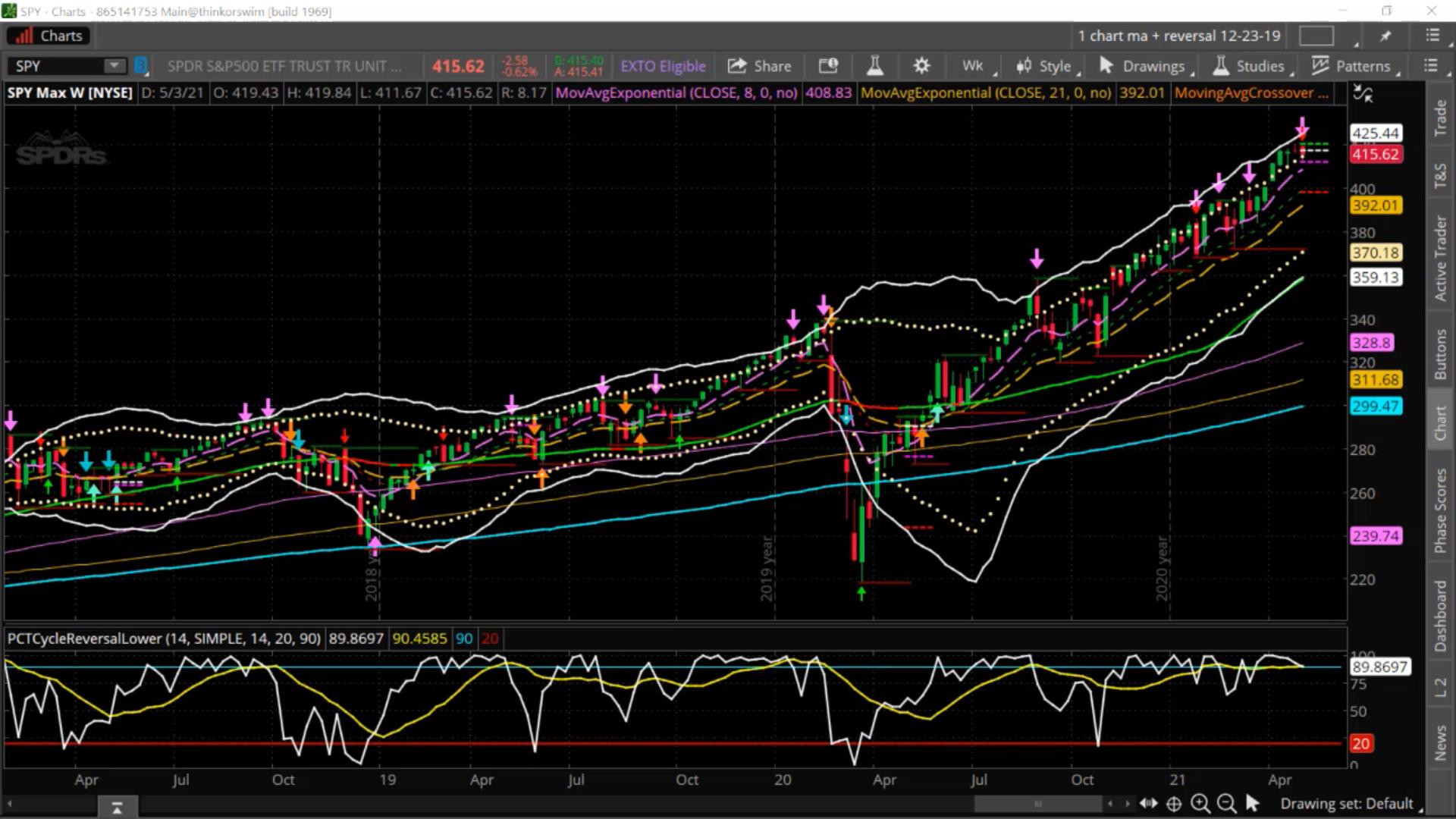Open the alert/quick quote icon beside Share
The width and height of the screenshot is (1456, 819).
pyautogui.click(x=828, y=66)
